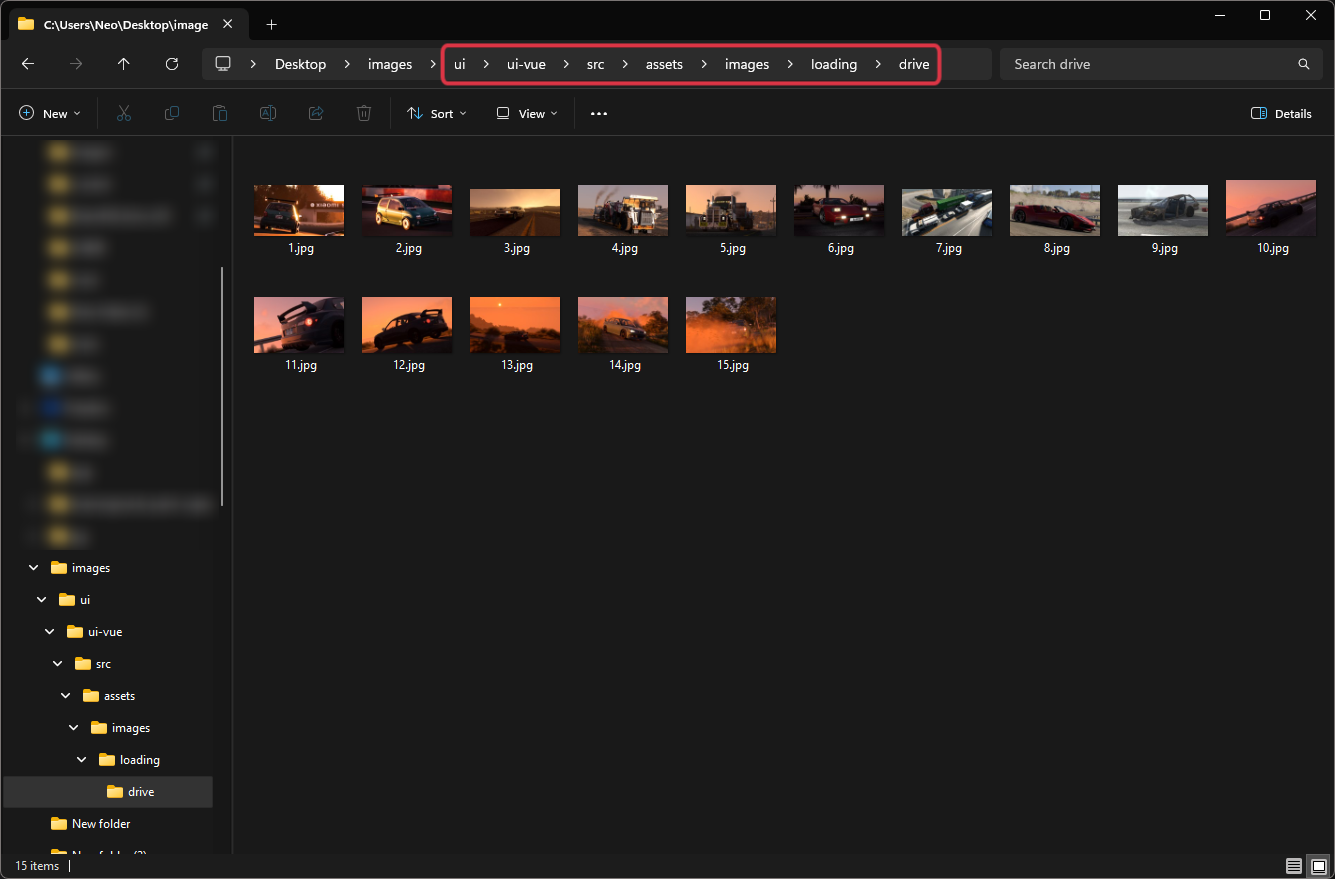
Task: Click the Cut scissors icon
Action: [x=124, y=114]
